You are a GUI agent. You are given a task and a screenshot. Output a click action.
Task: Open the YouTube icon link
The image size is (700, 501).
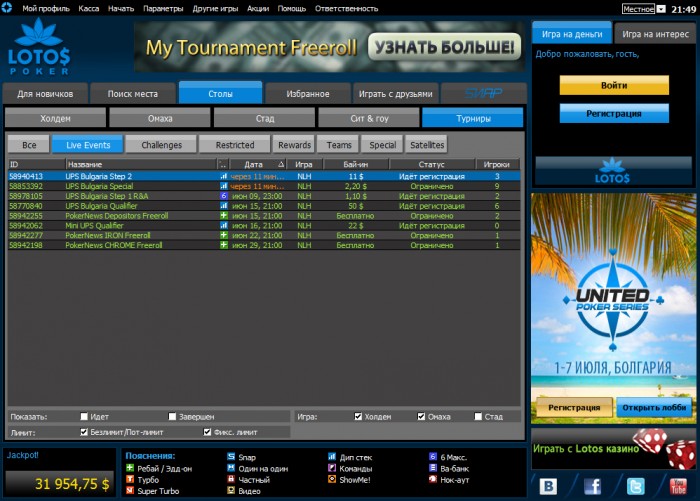point(678,486)
